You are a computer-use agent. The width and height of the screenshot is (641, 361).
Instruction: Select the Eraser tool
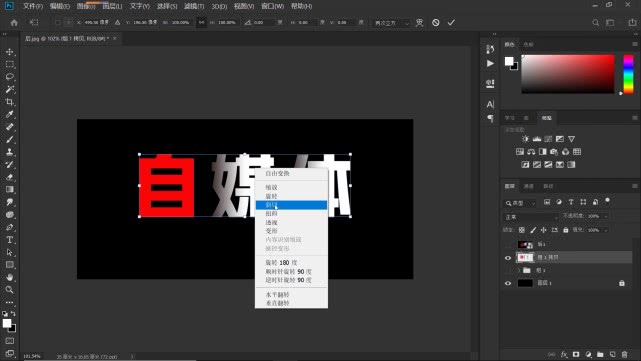[10, 177]
